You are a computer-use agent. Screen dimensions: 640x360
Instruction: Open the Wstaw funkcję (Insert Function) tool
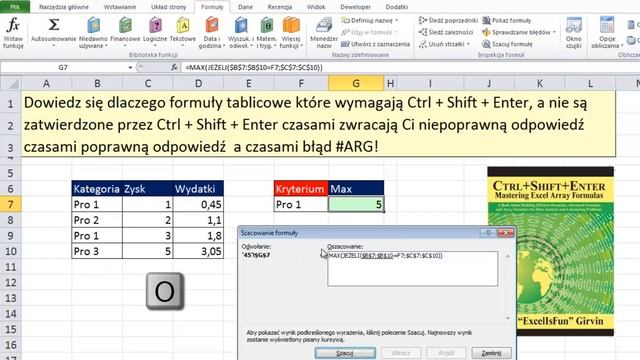click(13, 33)
